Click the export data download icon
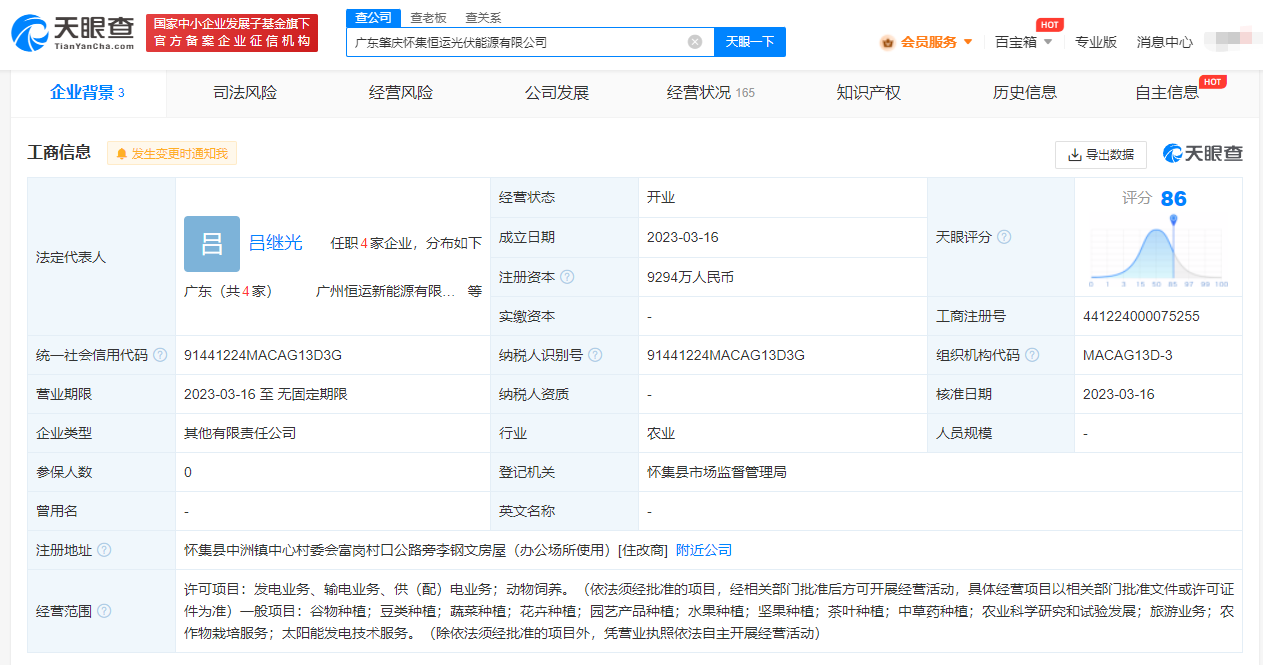1263x665 pixels. coord(1075,155)
